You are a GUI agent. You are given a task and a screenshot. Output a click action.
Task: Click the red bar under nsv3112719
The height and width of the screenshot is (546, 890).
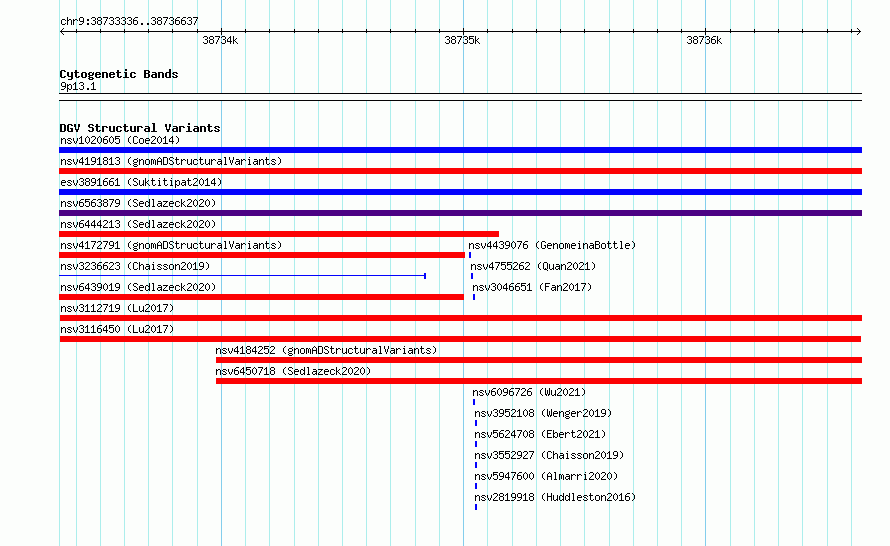[x=460, y=318]
